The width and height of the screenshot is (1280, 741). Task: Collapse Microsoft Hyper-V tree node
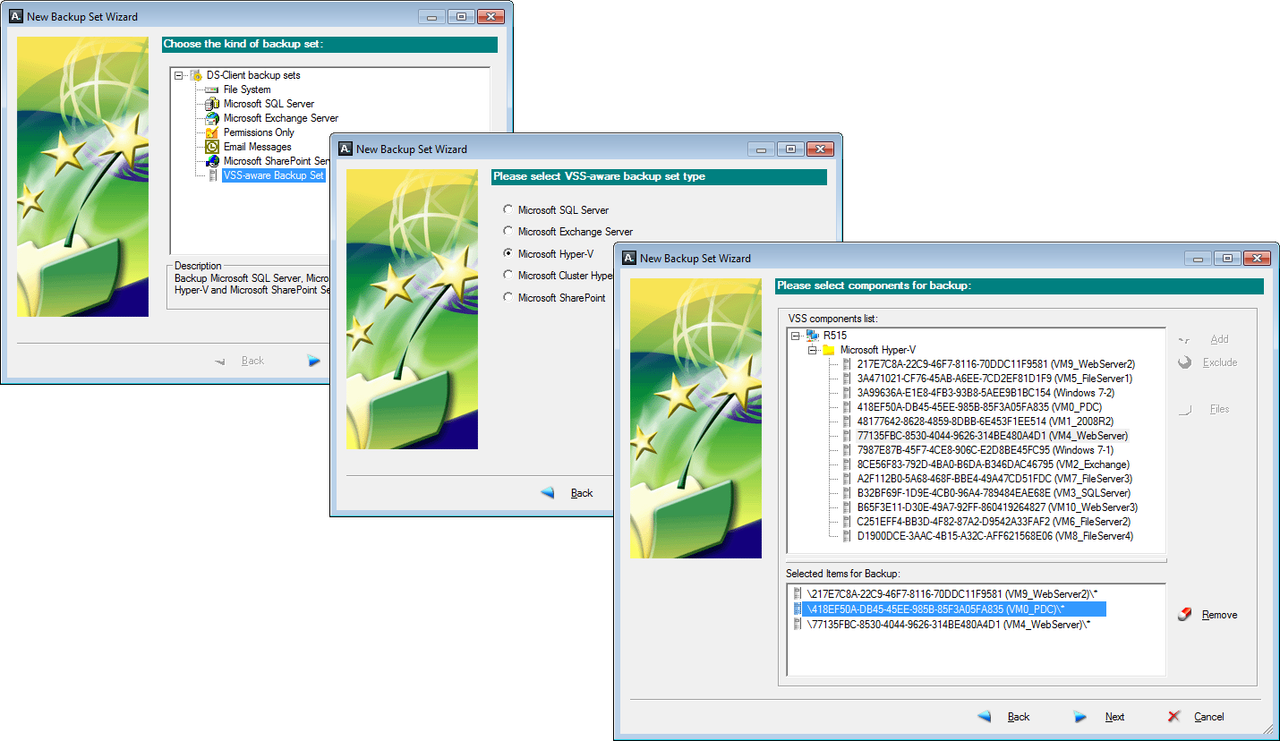click(x=813, y=350)
